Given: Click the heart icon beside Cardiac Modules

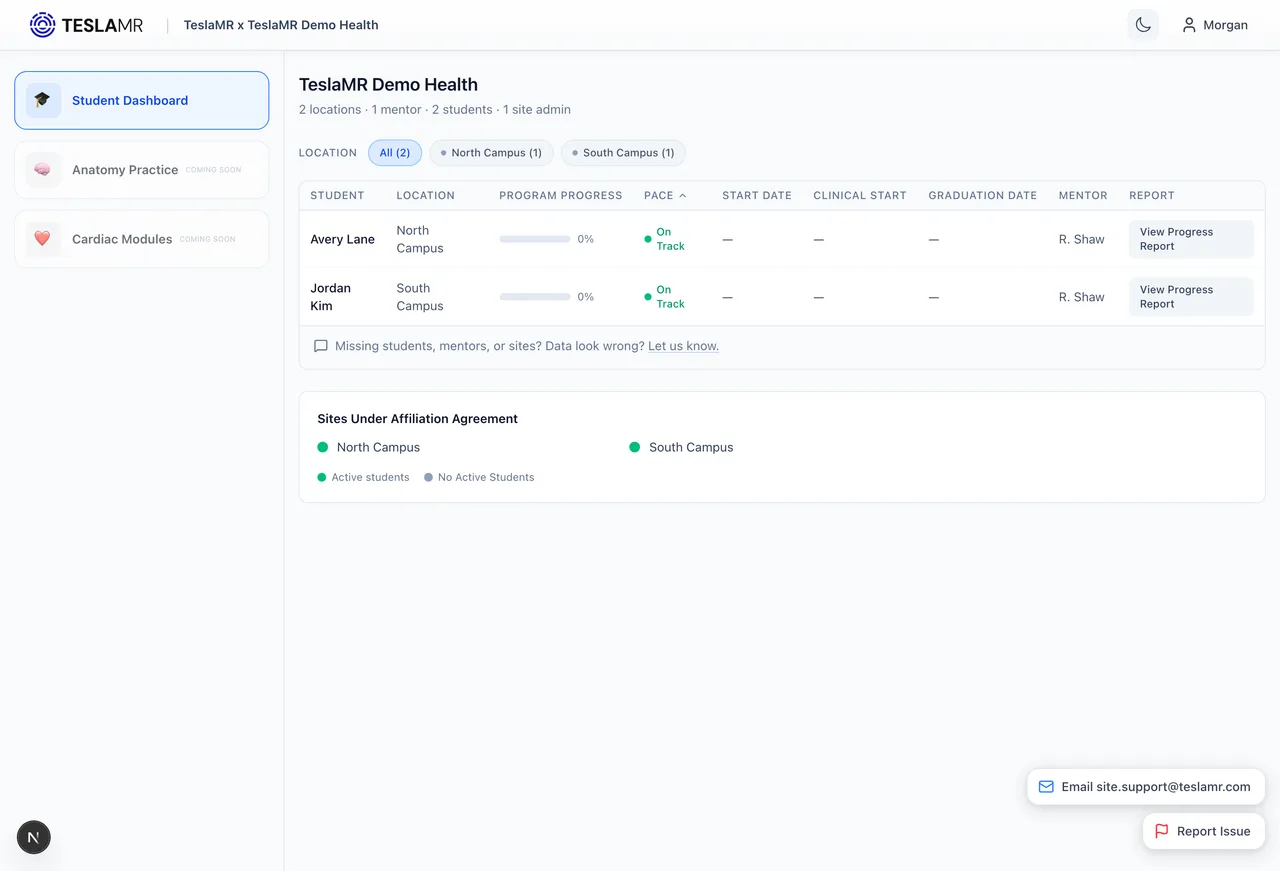Looking at the screenshot, I should click(43, 239).
